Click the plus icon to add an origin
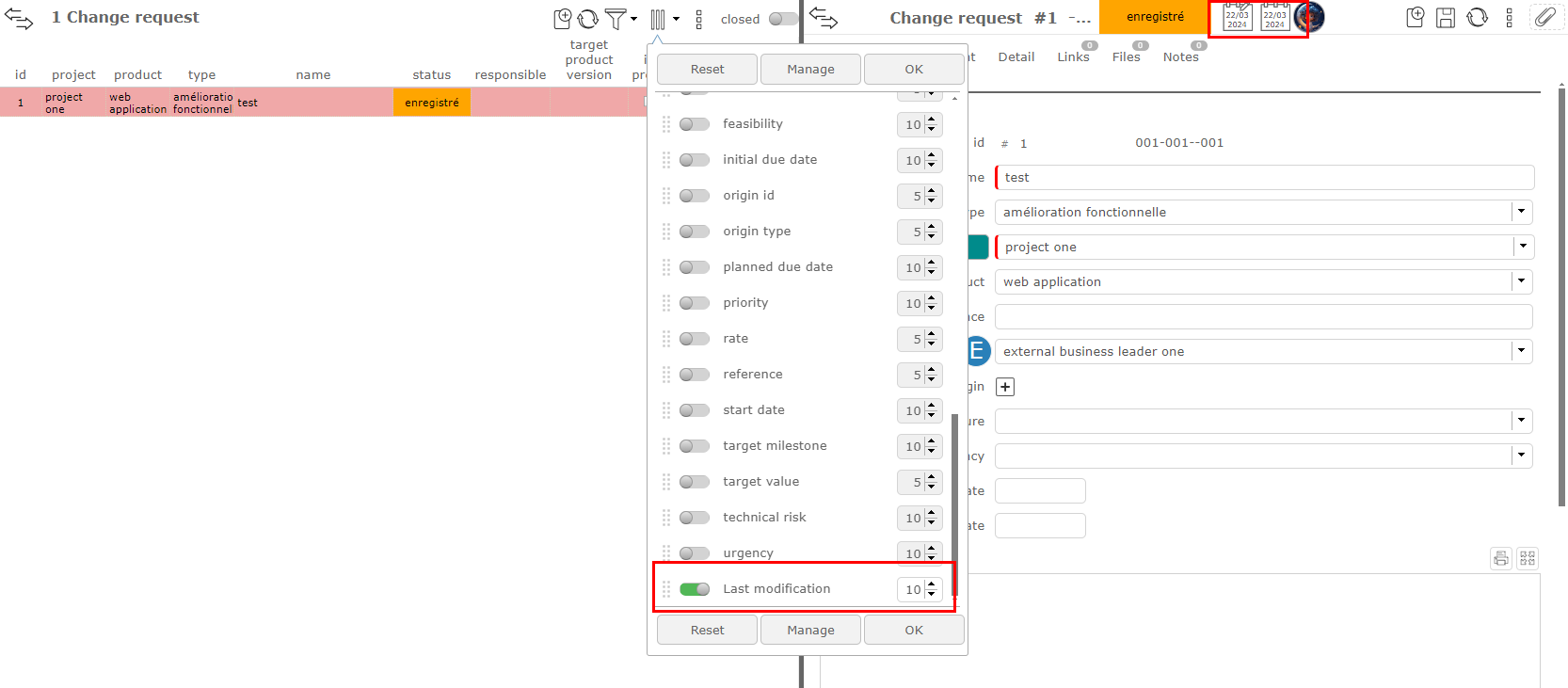The height and width of the screenshot is (688, 1568). (1005, 387)
